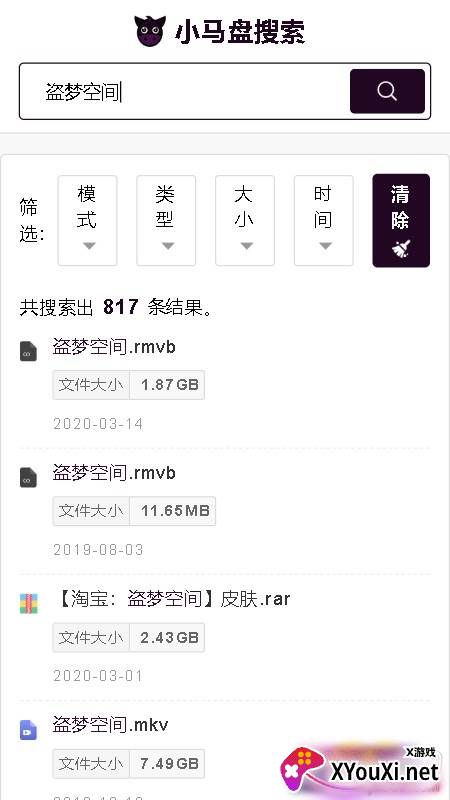Open the 11.65MB 盗梦空间.rmvb result
The width and height of the screenshot is (450, 800).
114,473
